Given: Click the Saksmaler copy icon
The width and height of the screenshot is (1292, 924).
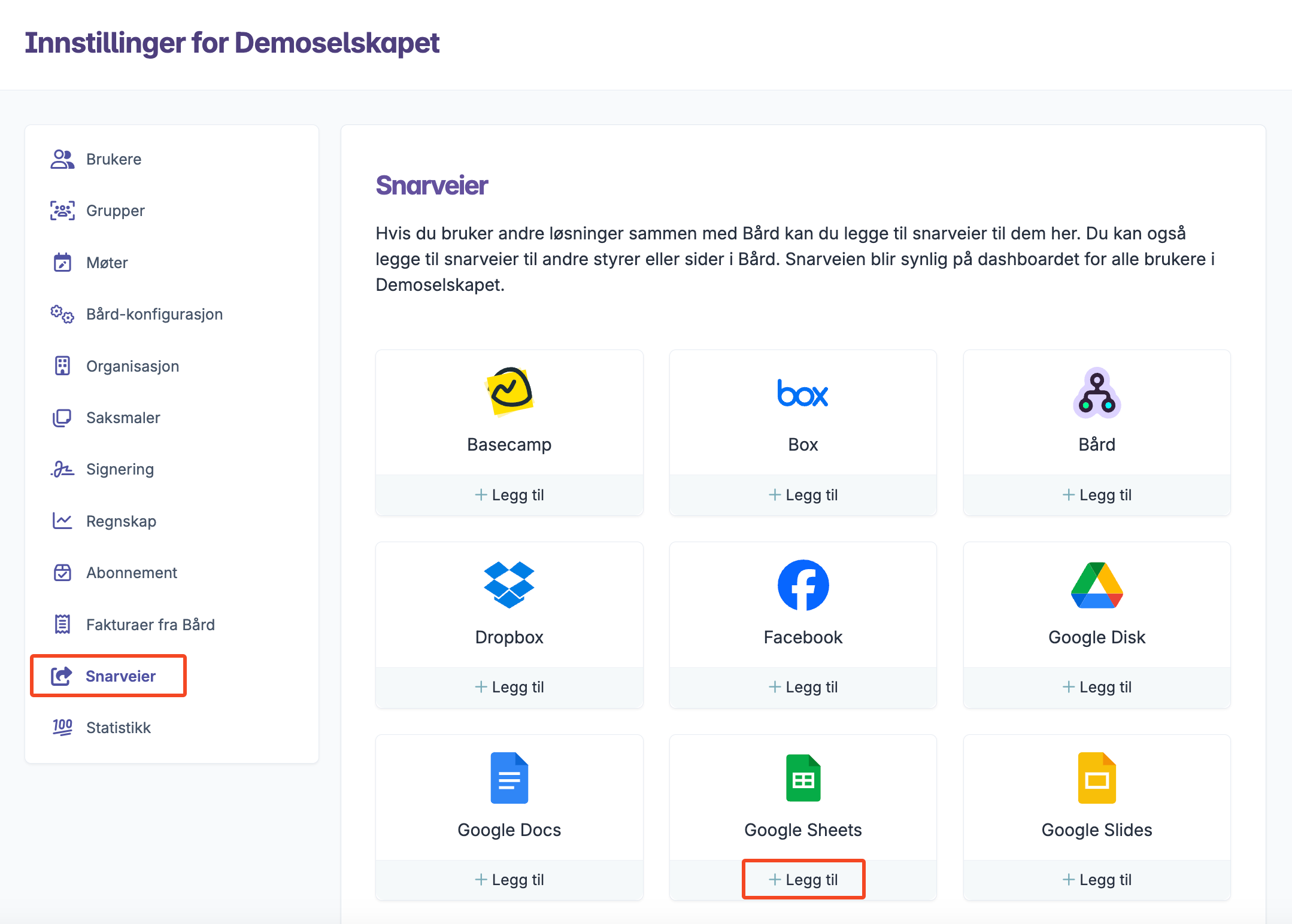Looking at the screenshot, I should tap(62, 418).
